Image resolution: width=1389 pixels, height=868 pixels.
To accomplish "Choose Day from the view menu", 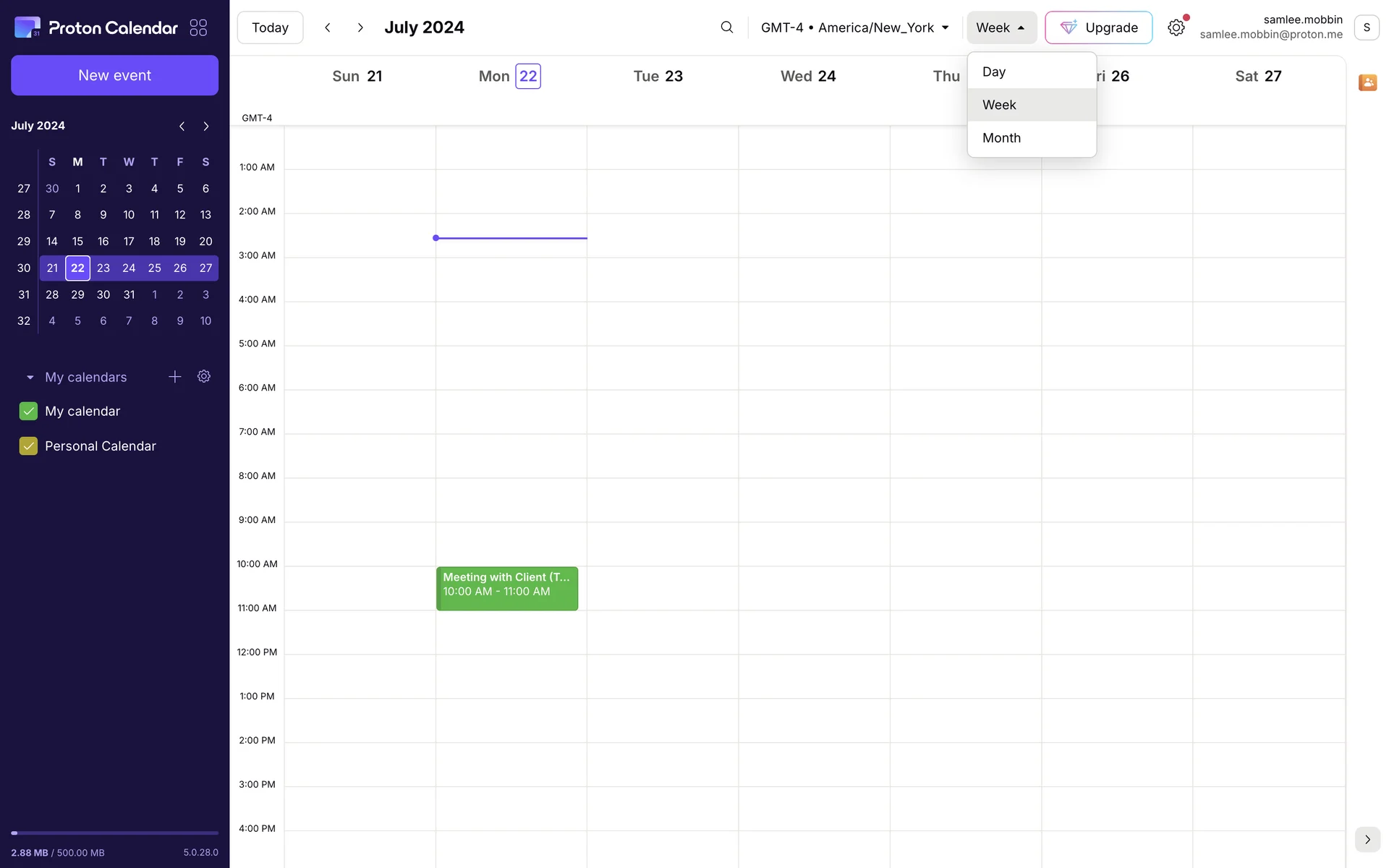I will click(994, 72).
